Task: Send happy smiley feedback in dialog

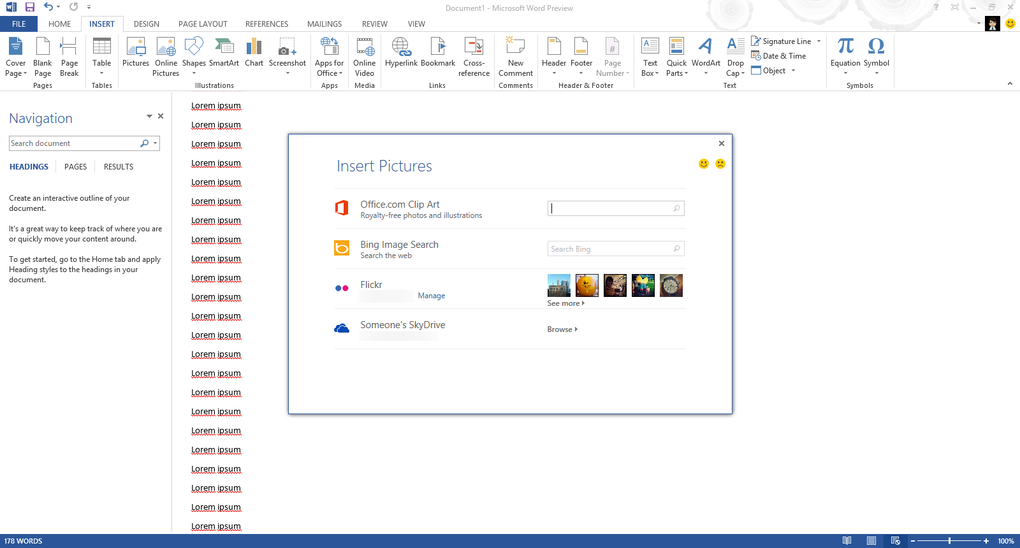Action: click(703, 163)
